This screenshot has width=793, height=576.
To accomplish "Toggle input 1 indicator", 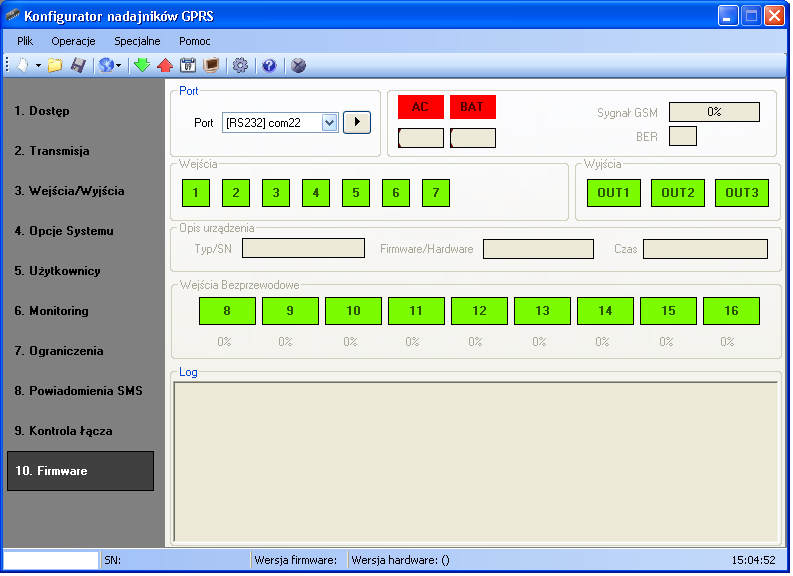I will [196, 193].
